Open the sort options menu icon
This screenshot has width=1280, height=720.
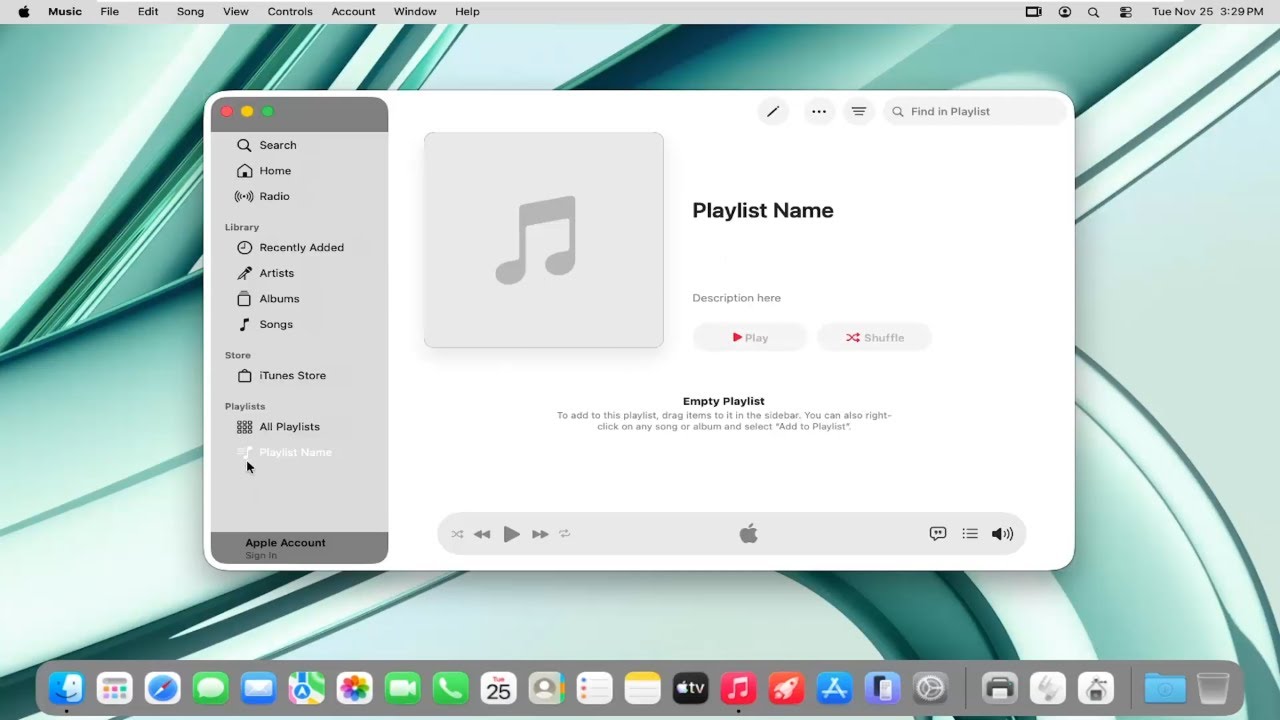point(858,112)
